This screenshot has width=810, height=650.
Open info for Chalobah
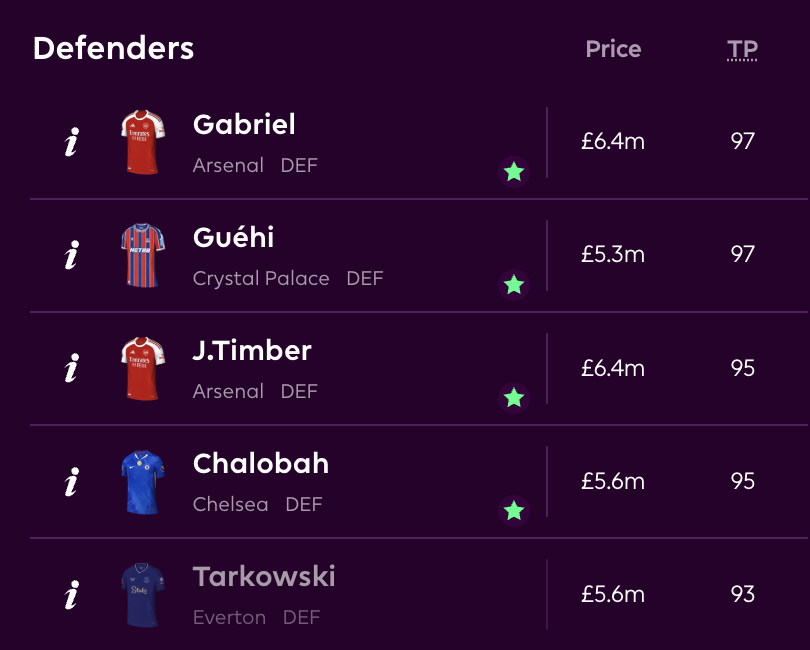(x=71, y=483)
